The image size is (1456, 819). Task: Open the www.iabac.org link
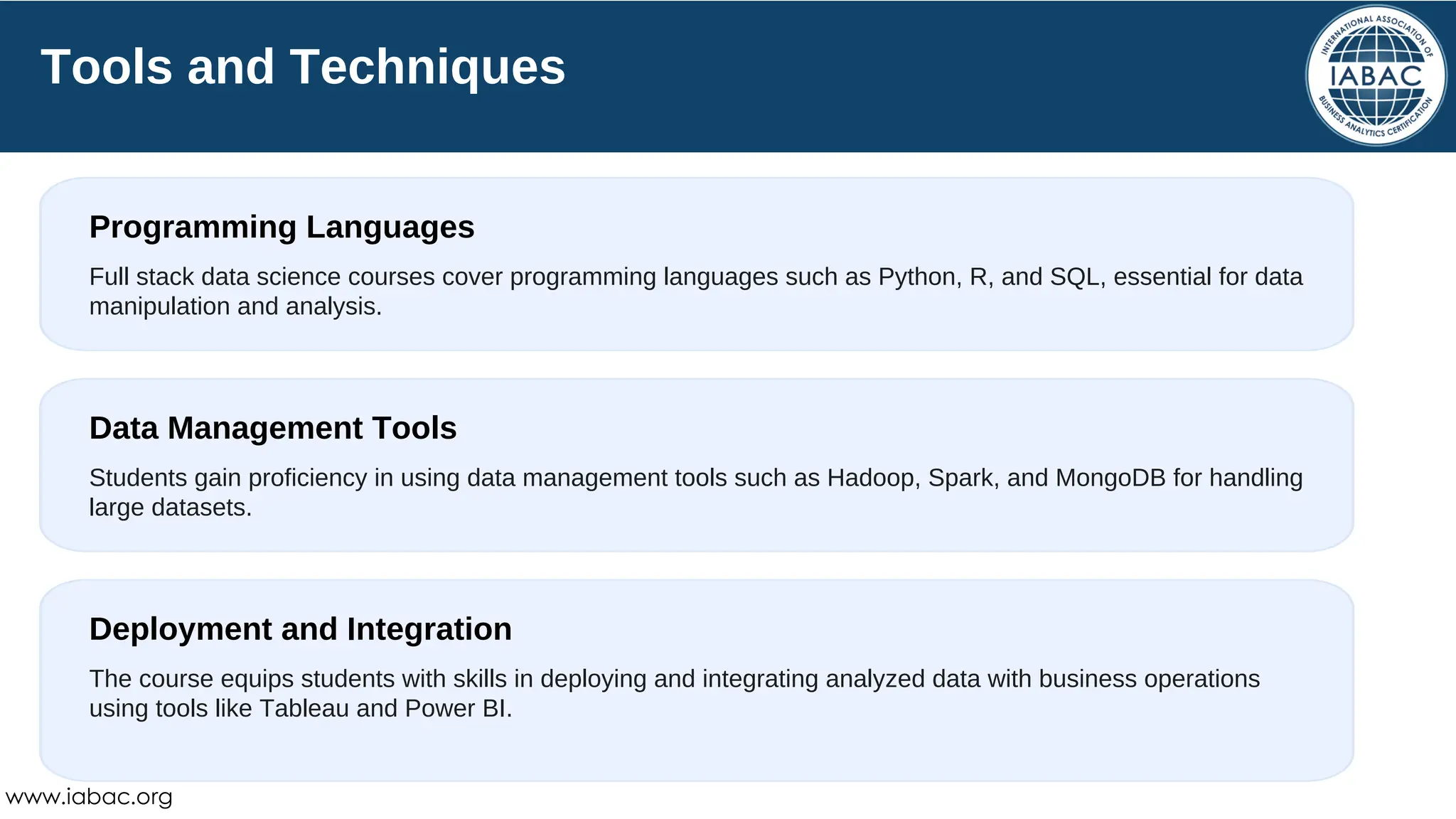(x=89, y=797)
